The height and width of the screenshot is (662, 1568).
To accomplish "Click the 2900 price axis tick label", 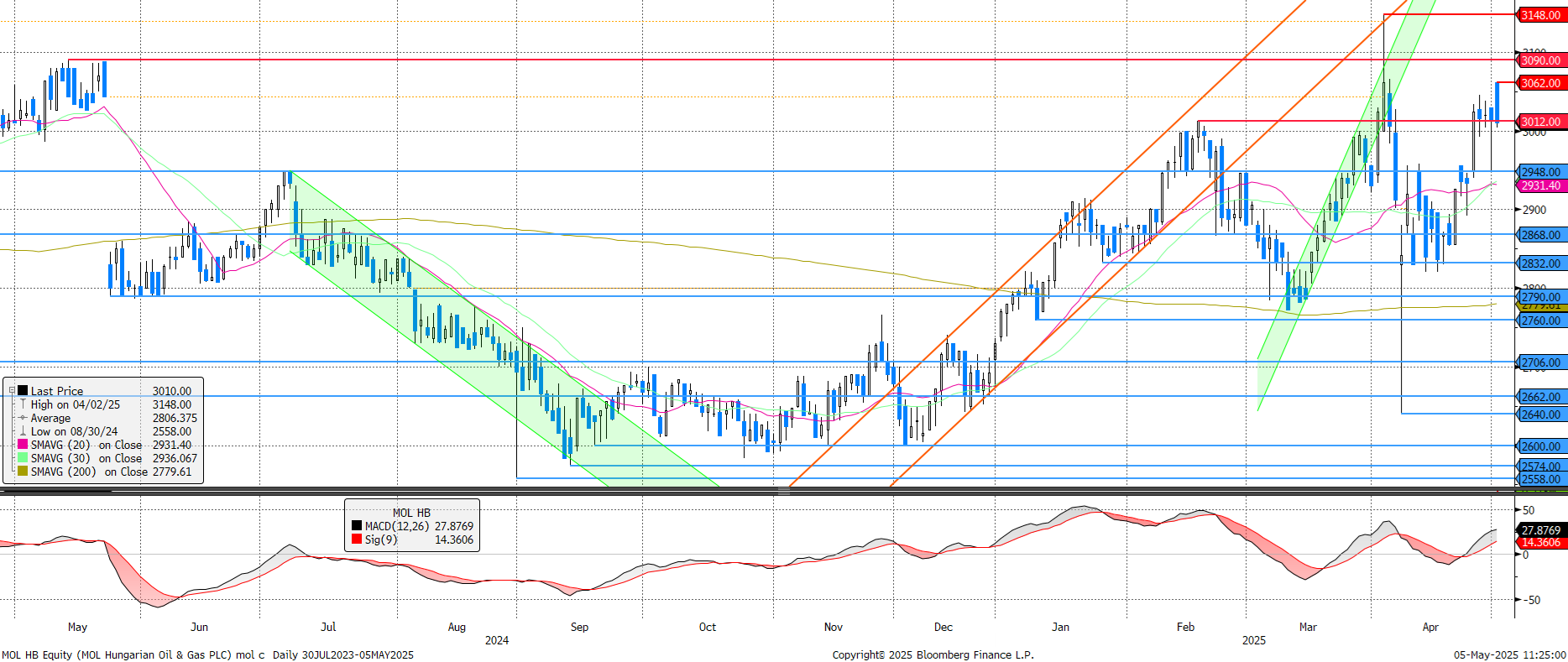I will tap(1534, 210).
